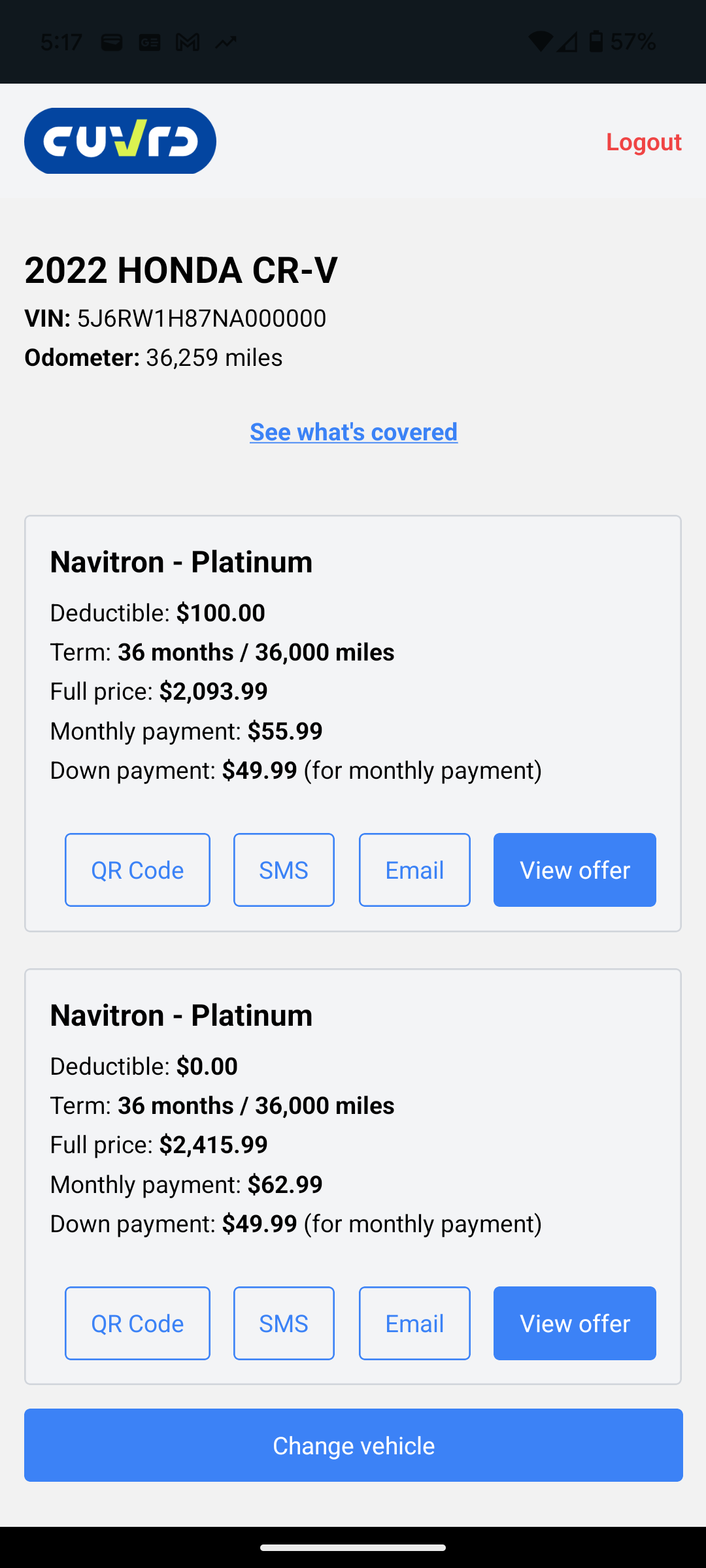This screenshot has height=1568, width=706.
Task: Select the Full price $2,415.99 text
Action: pyautogui.click(x=159, y=1145)
